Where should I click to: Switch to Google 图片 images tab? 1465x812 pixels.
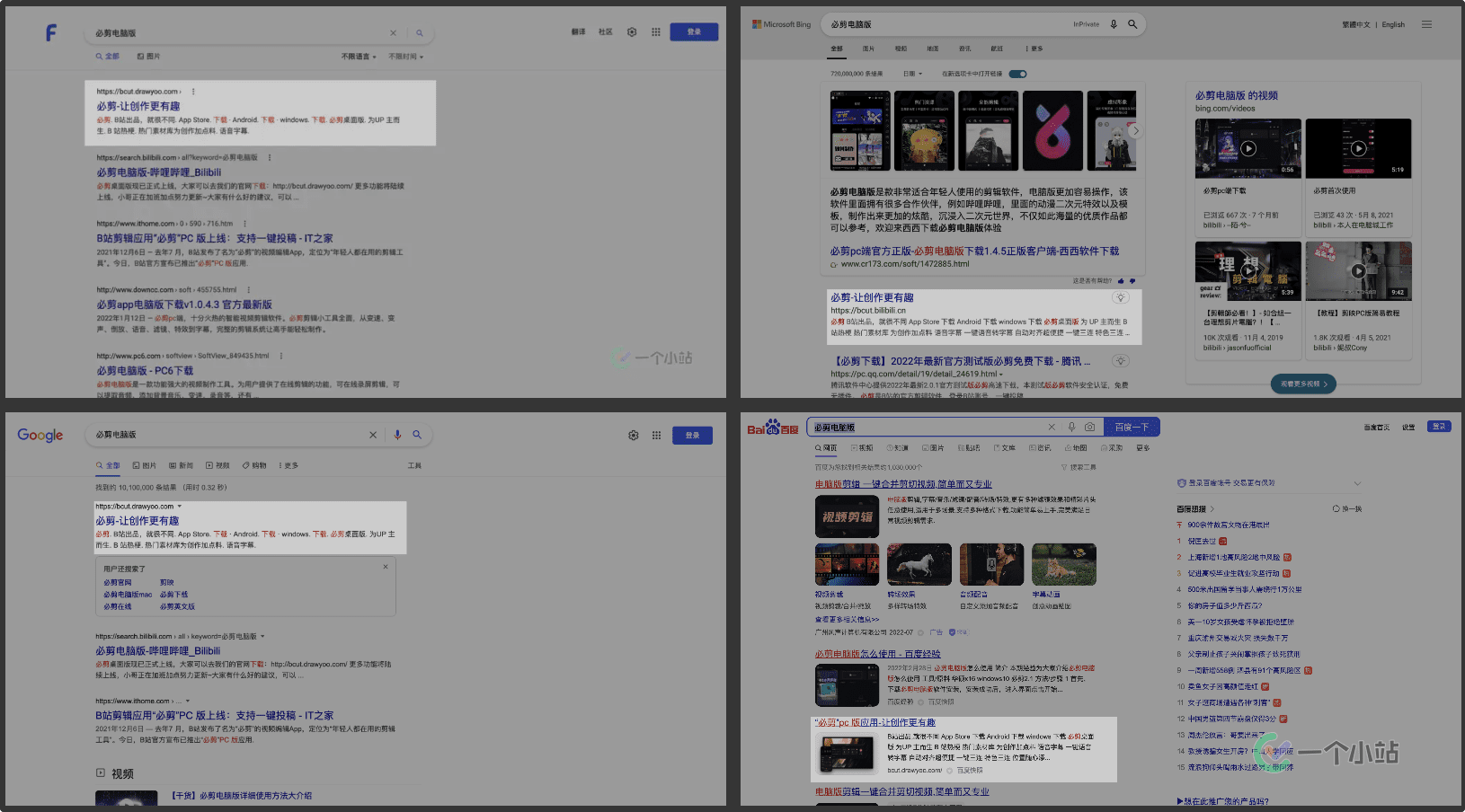[144, 465]
